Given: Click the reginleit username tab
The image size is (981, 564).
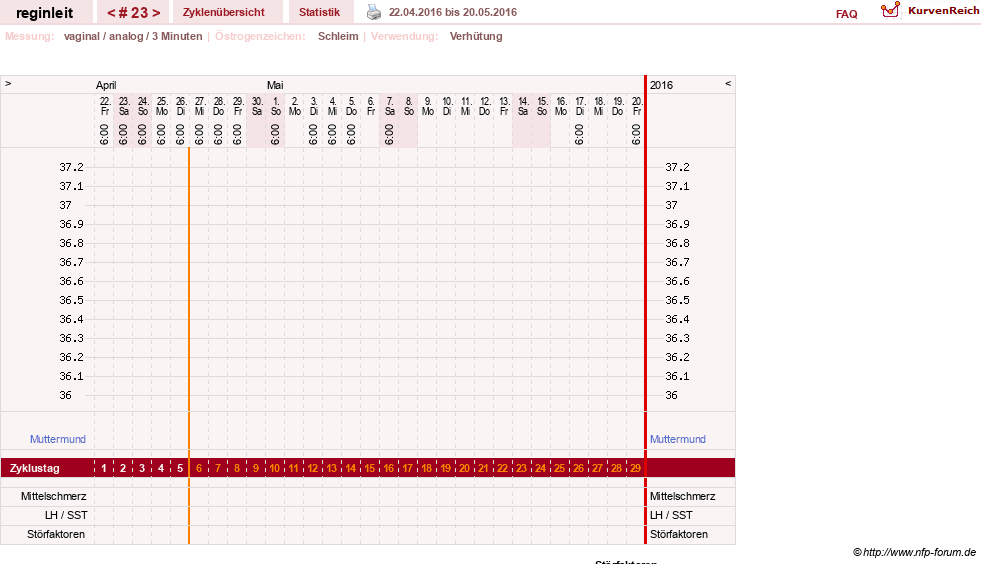Looking at the screenshot, I should point(44,13).
